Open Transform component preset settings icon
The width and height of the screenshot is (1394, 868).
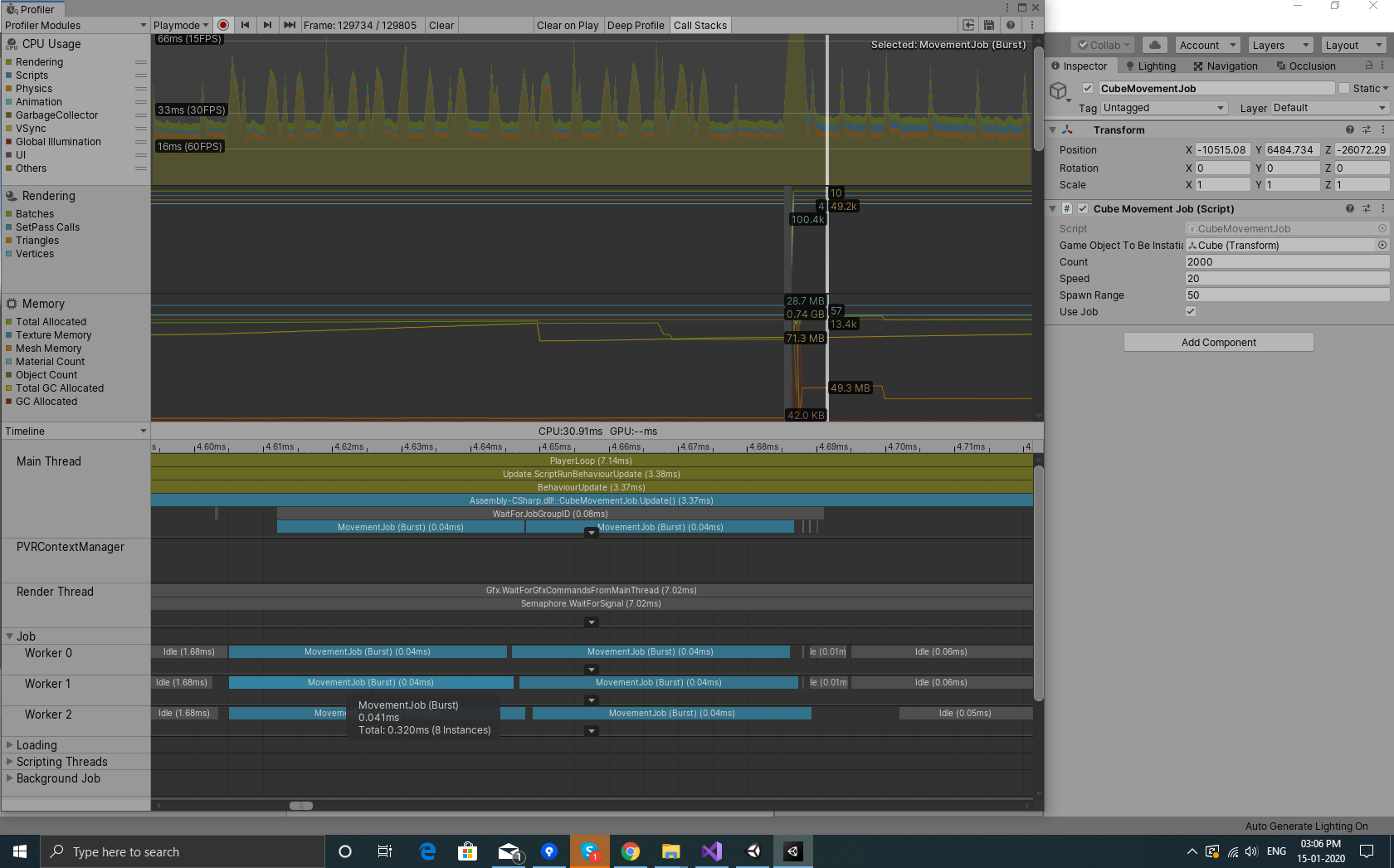(x=1367, y=130)
